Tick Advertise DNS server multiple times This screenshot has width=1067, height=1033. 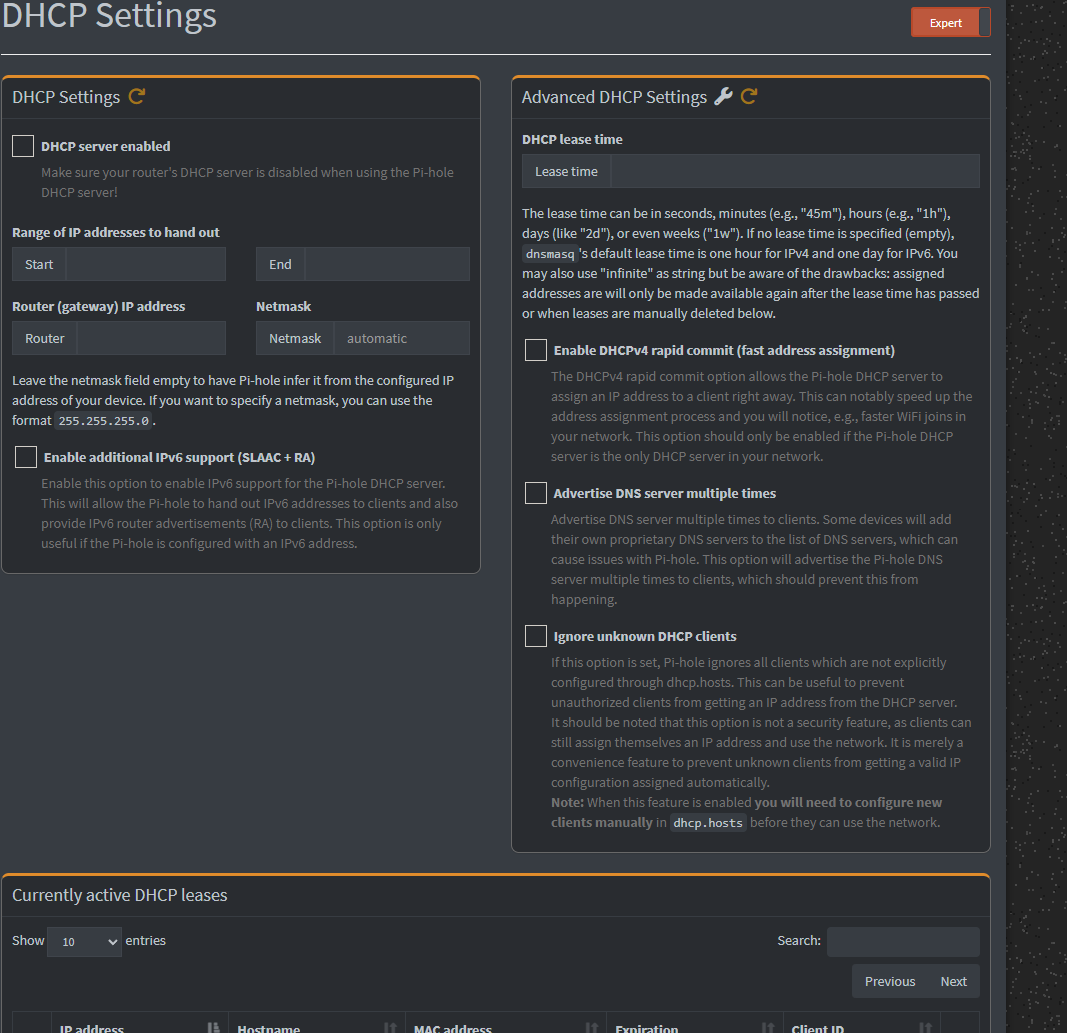(536, 493)
